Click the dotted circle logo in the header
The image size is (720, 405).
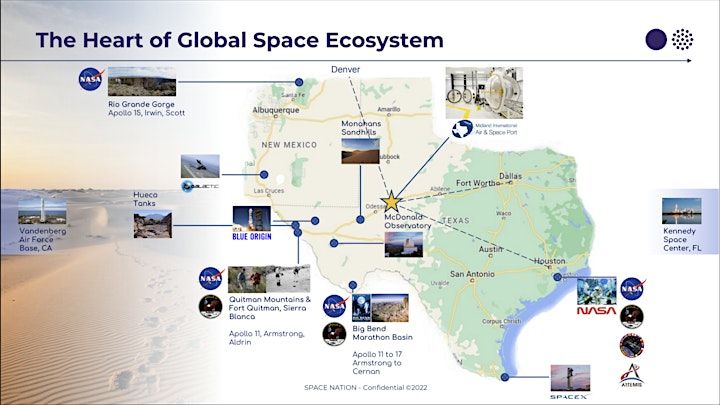tap(684, 40)
